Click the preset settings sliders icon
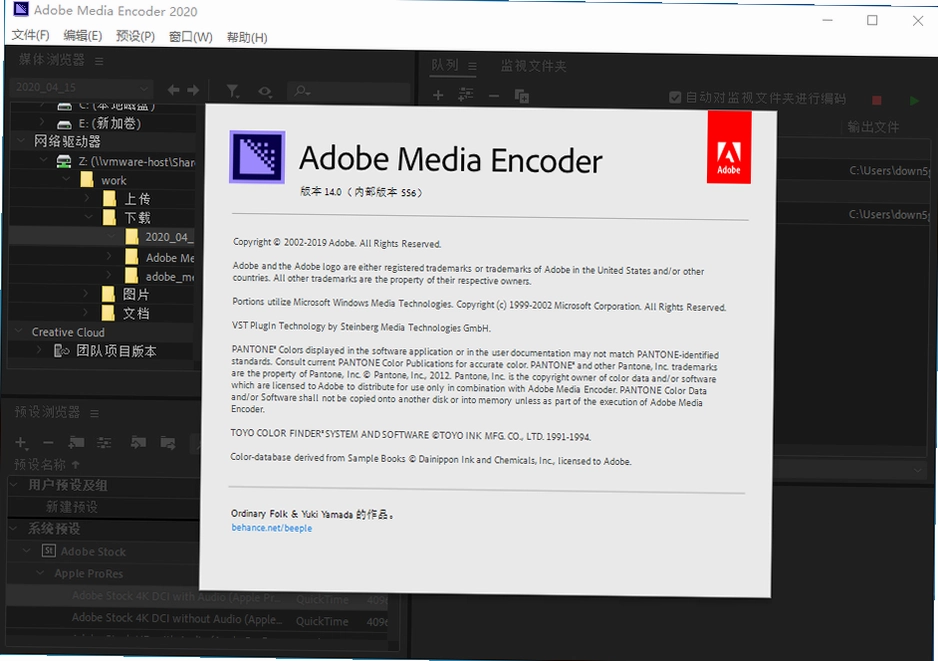Image resolution: width=938 pixels, height=661 pixels. click(104, 443)
